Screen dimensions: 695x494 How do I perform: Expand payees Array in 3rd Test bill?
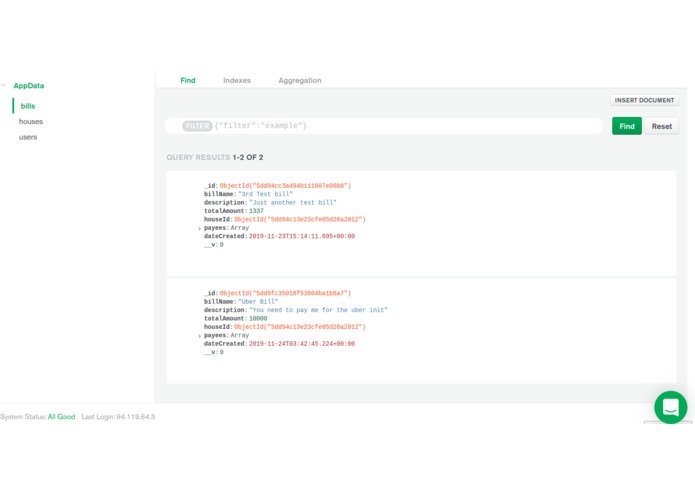[x=199, y=228]
